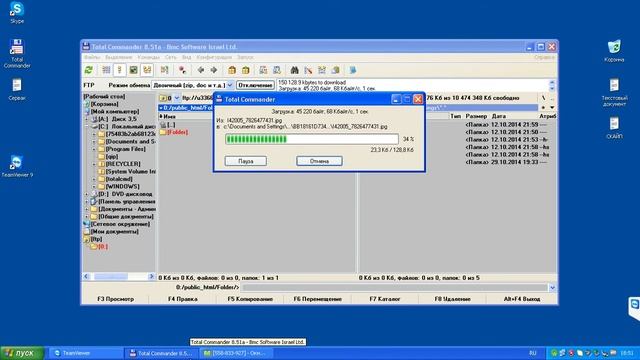Screen dimensions: 640x360
Task: Cancel the download with Отмена button
Action: pyautogui.click(x=319, y=161)
